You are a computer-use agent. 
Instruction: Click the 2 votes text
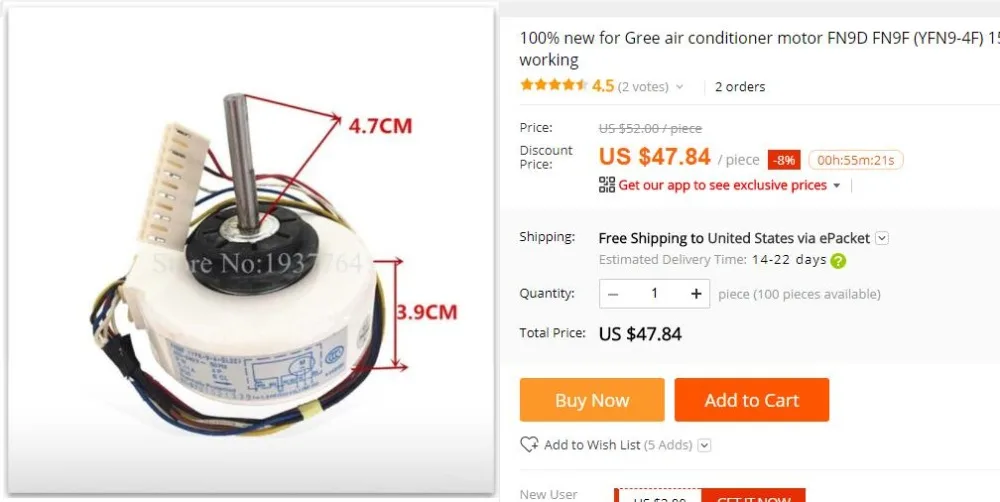coord(643,87)
